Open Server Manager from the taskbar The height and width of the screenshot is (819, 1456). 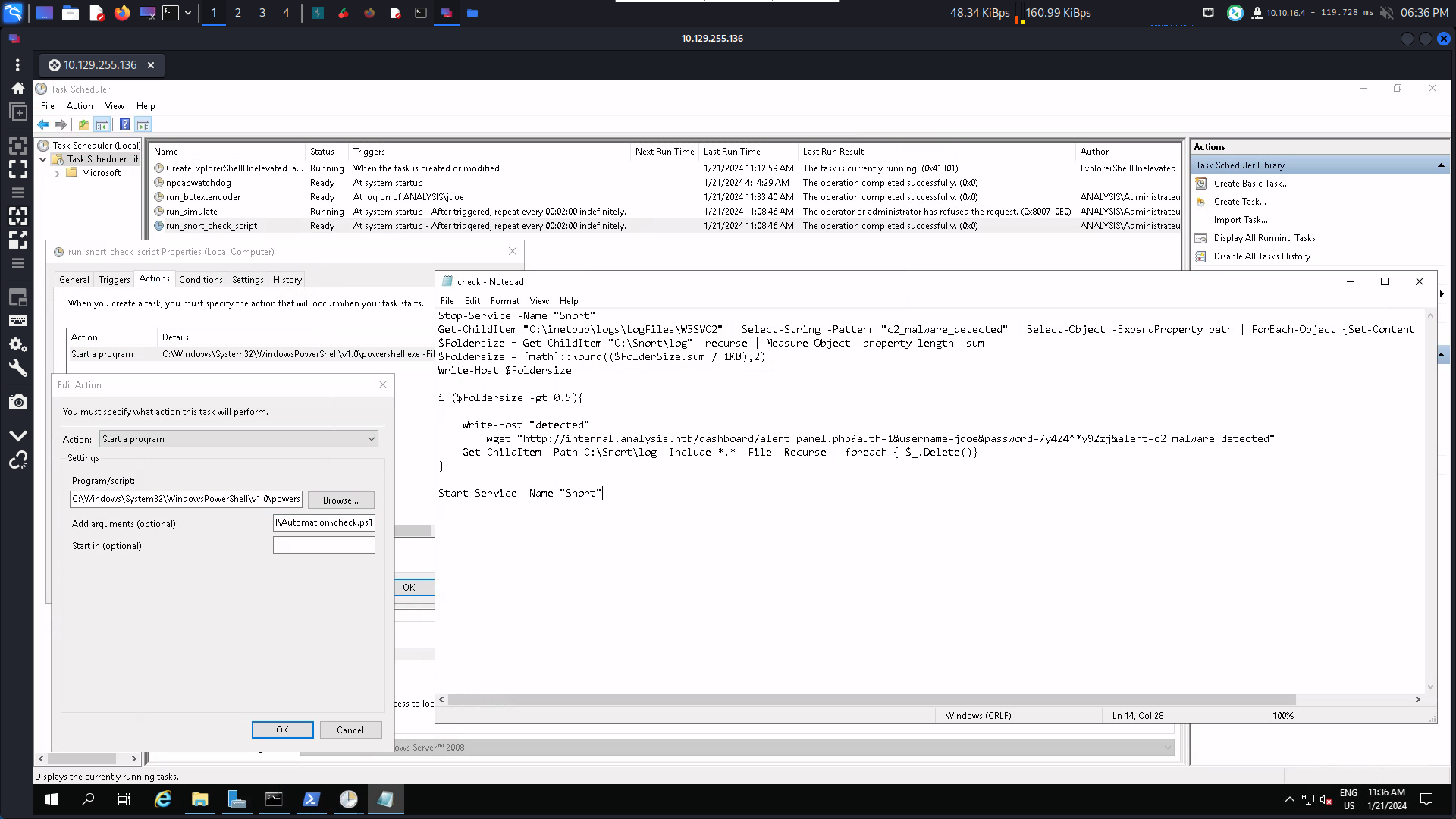click(237, 799)
